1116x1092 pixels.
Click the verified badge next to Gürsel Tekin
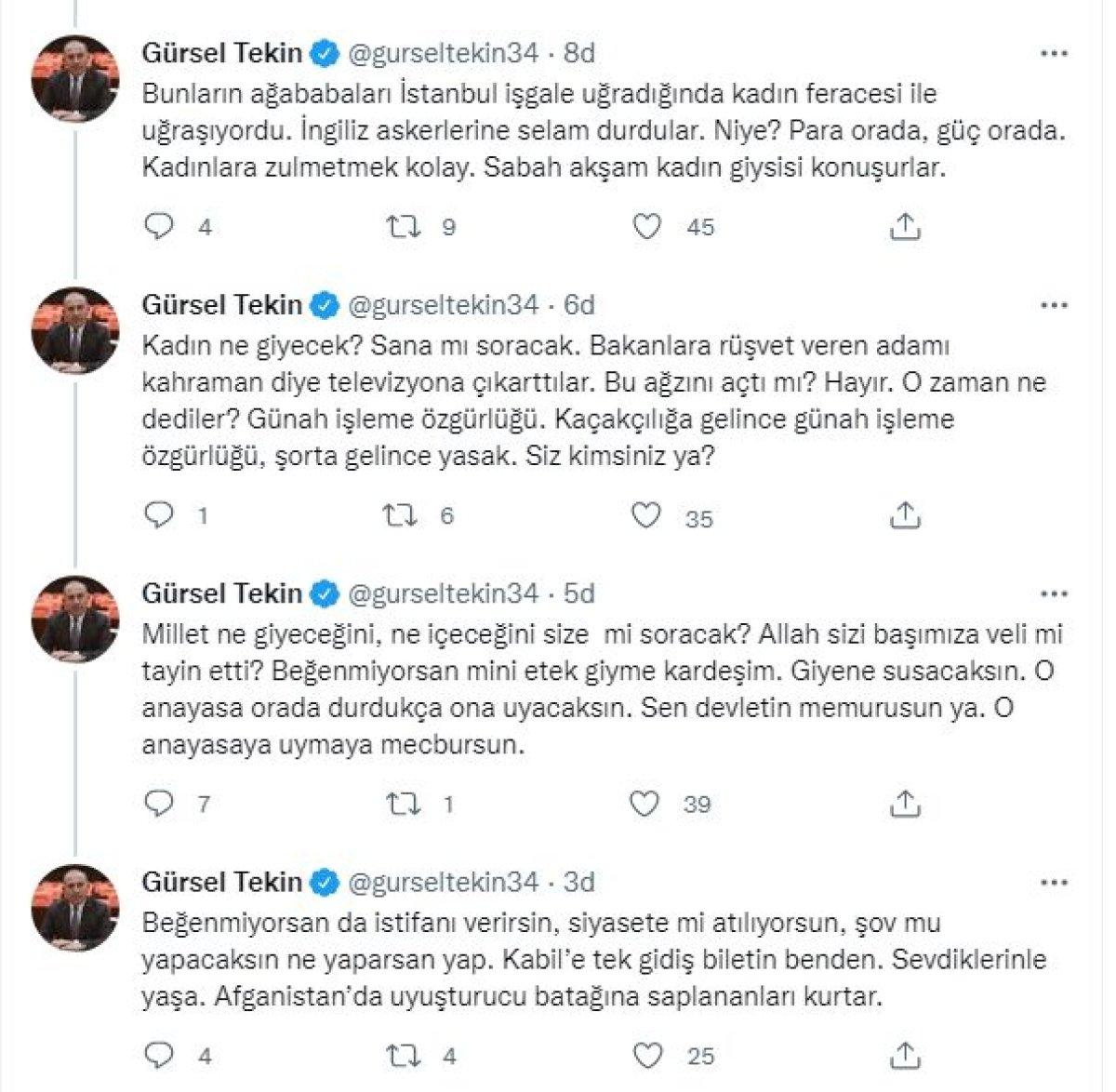323,53
